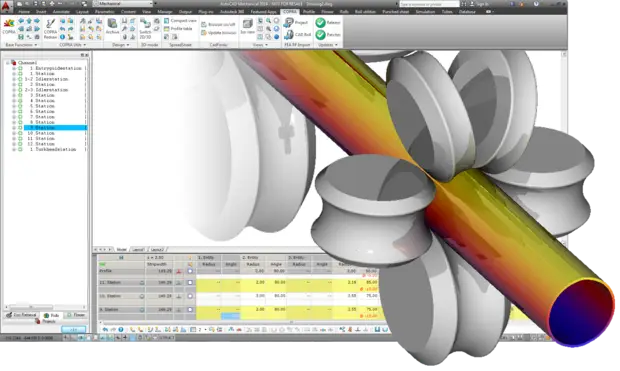Click the blue button below the browser tabs

tap(74, 329)
